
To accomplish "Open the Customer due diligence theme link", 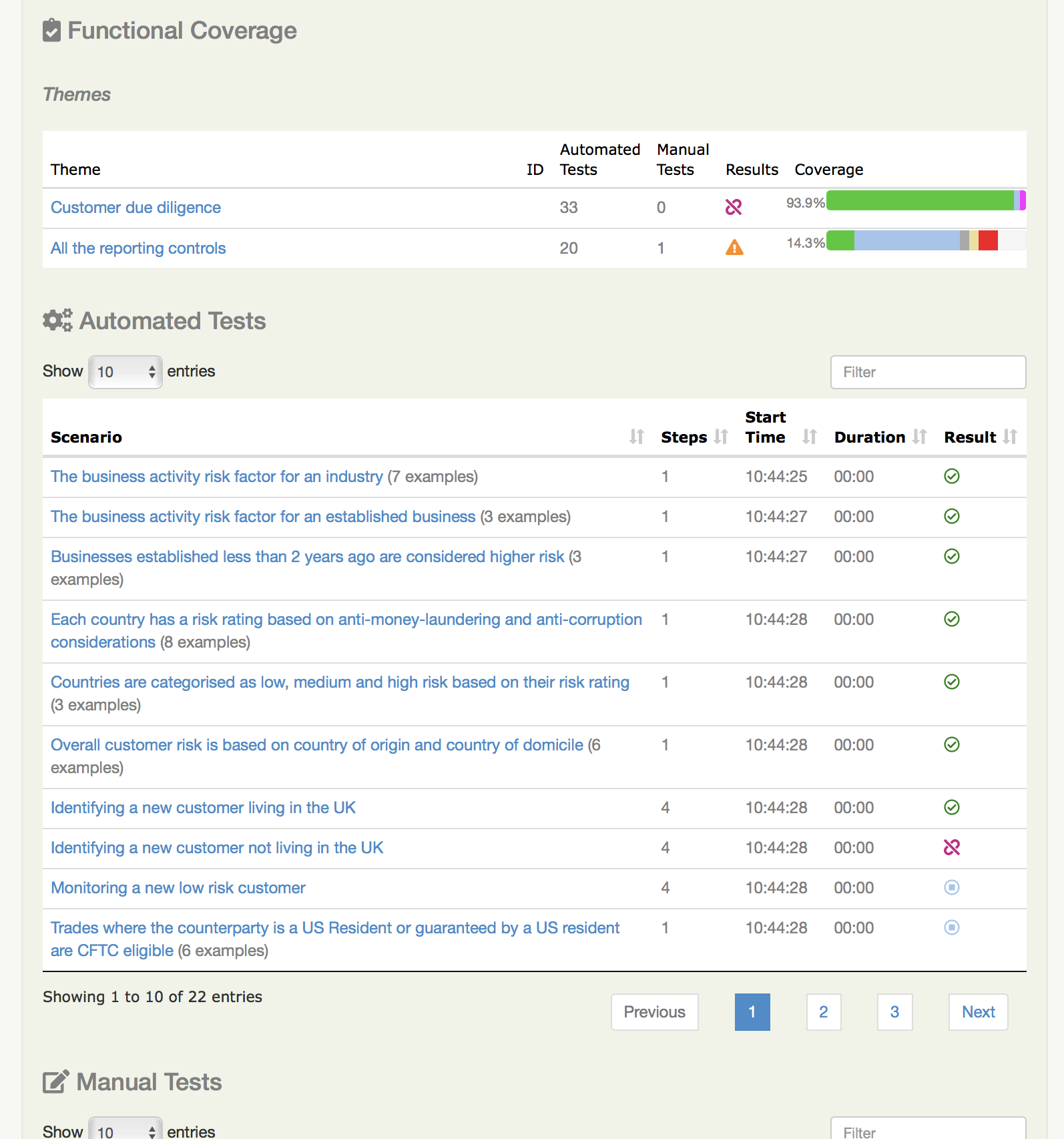I will [136, 208].
